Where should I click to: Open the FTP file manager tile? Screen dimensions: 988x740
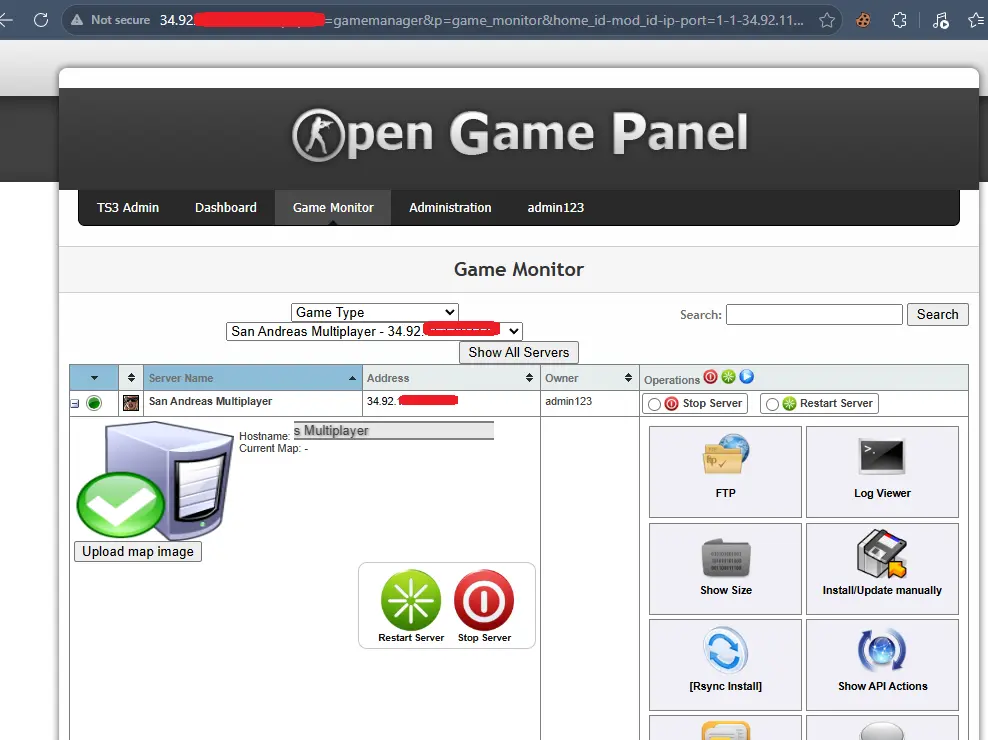point(725,471)
